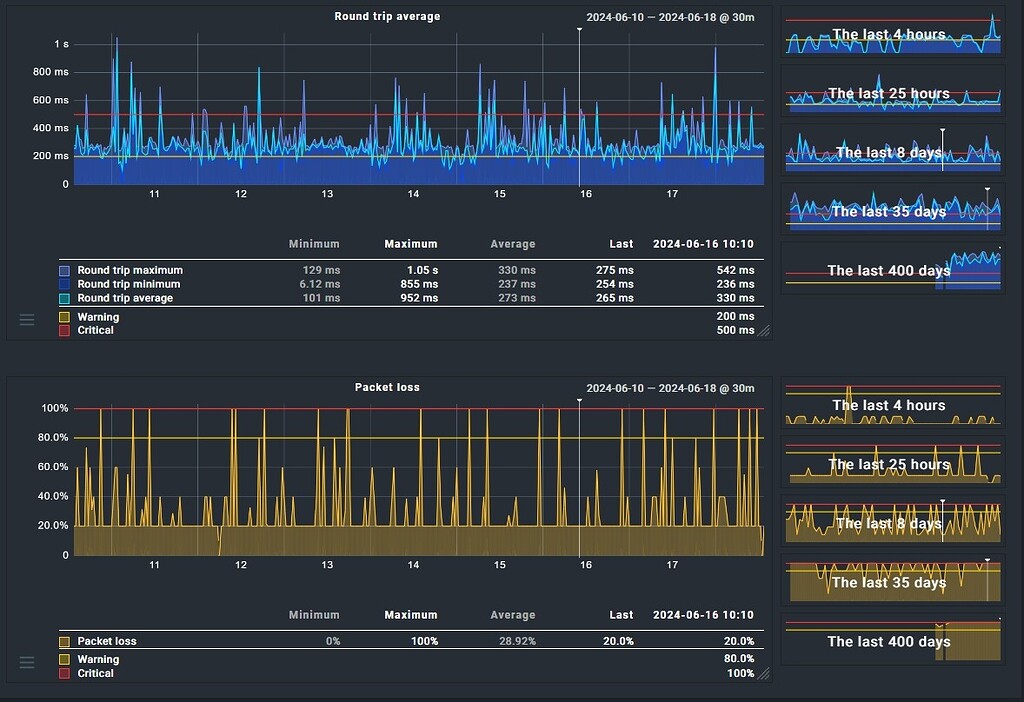This screenshot has width=1024, height=702.
Task: Switch to The last 25 hours packet loss view
Action: pos(891,464)
